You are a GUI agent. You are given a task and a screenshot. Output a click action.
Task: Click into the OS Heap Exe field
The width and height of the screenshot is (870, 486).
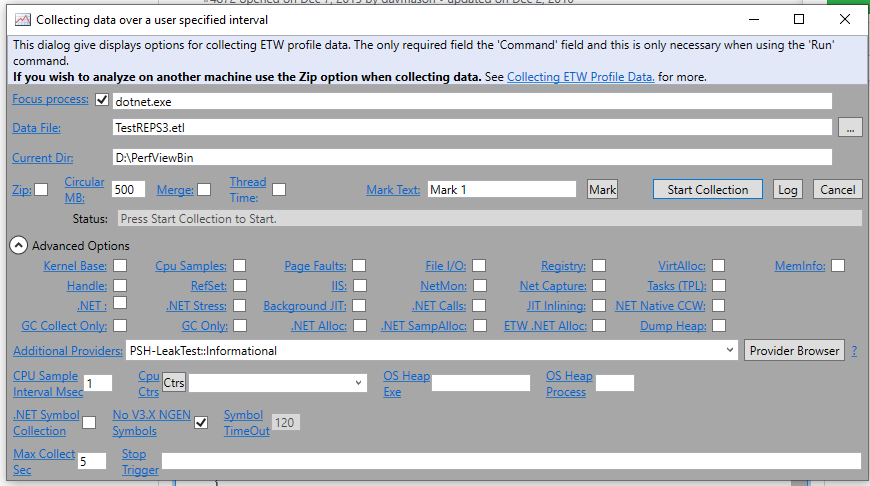click(x=481, y=383)
